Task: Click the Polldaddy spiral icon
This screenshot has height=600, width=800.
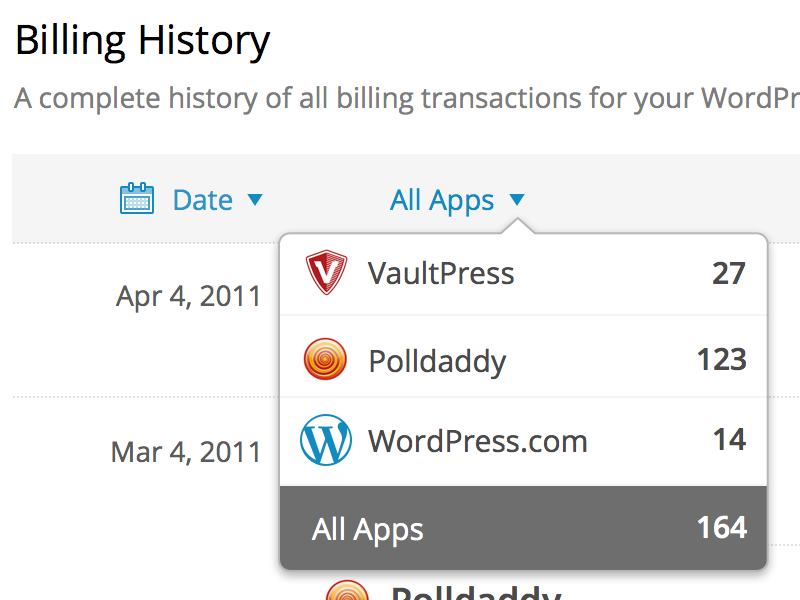Action: click(323, 360)
